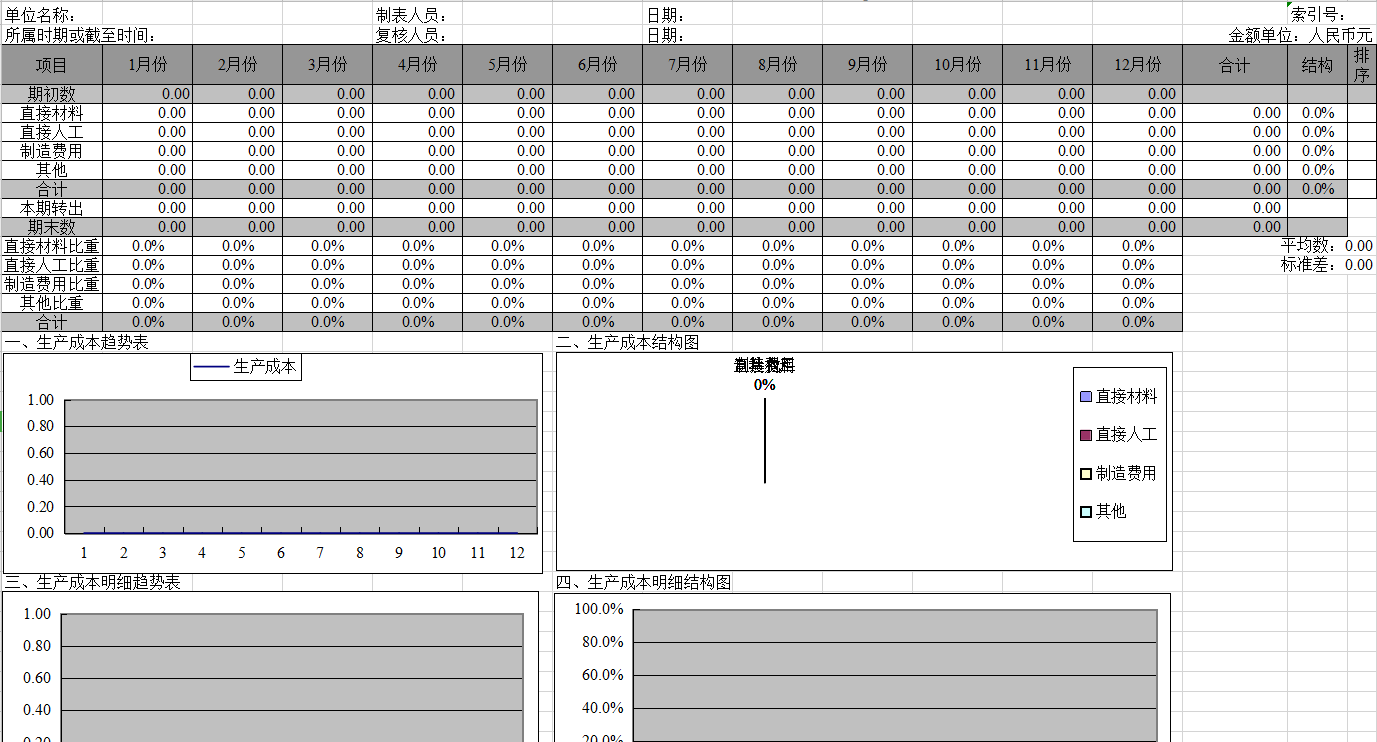Click the 12月份 column header

click(x=1137, y=65)
